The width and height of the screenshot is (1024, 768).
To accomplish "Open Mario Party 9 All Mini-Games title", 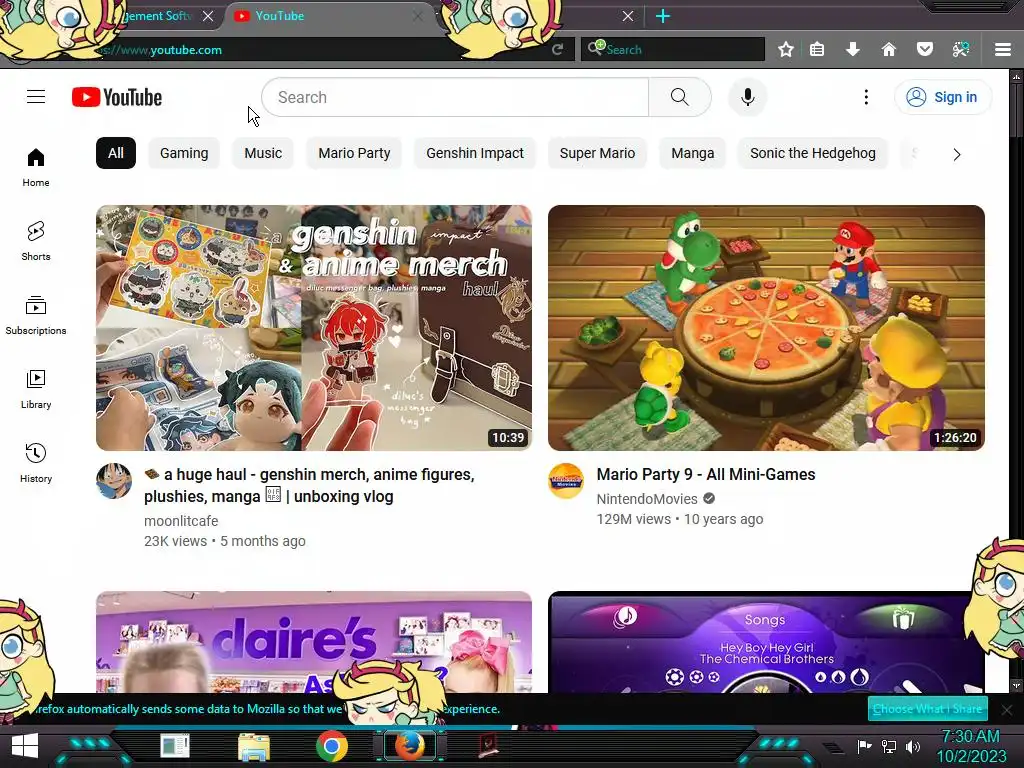I will pos(706,474).
